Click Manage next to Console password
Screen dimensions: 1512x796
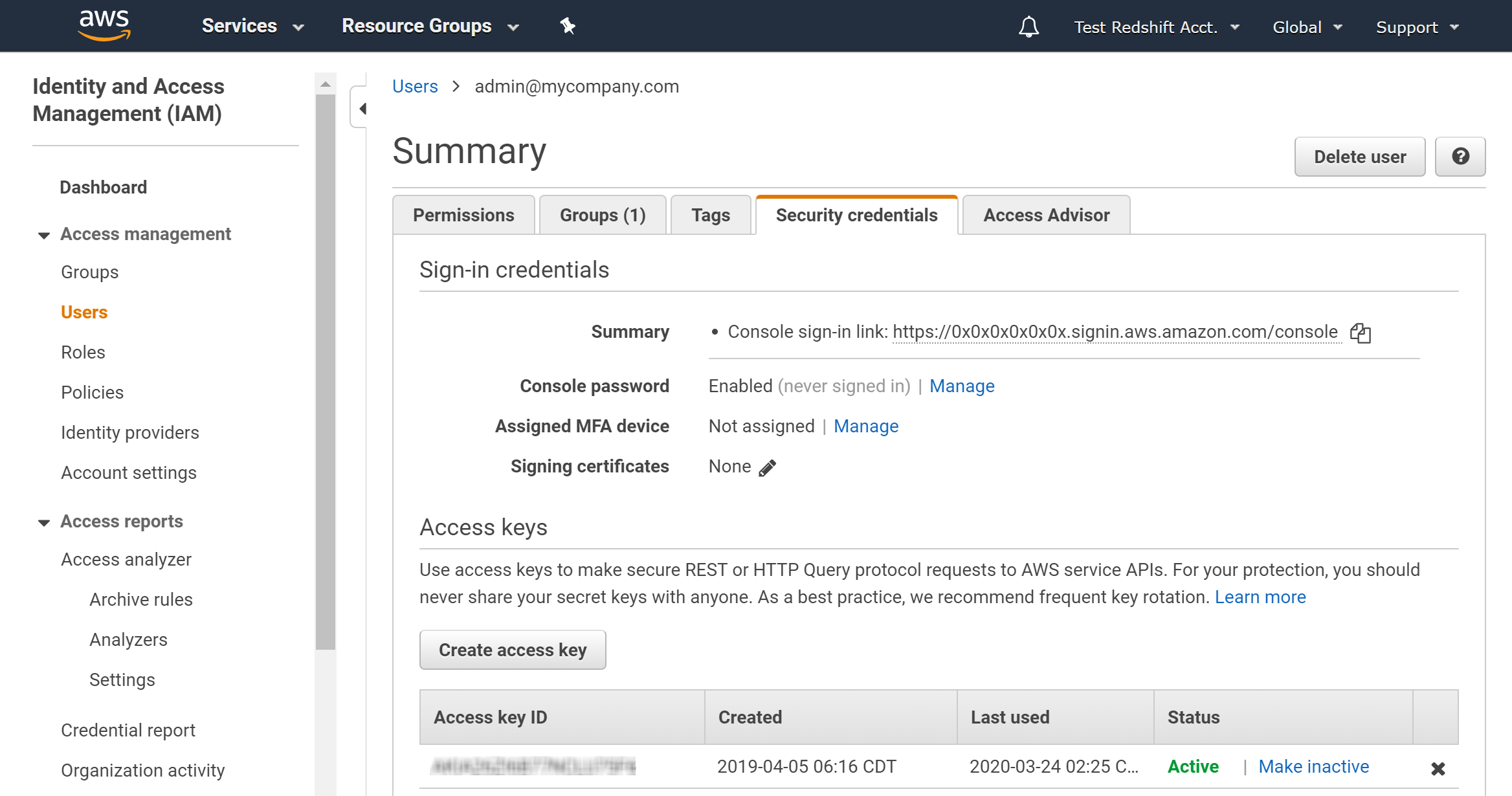962,386
